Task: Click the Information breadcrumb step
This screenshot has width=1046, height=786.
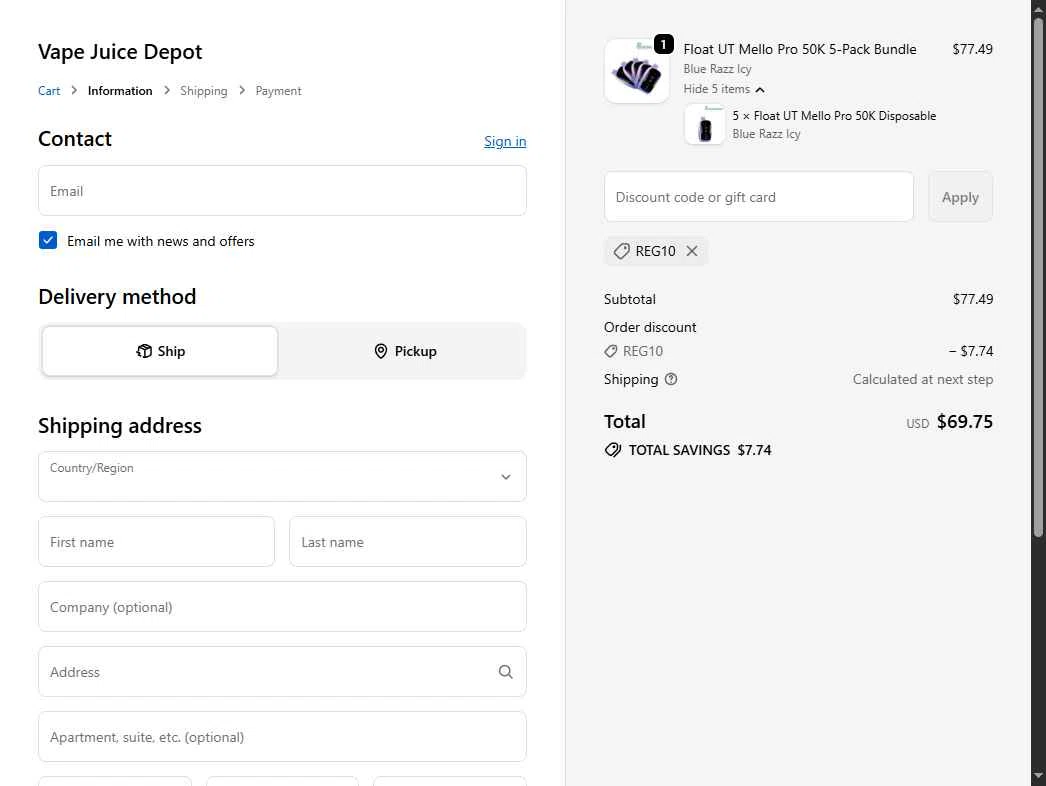Action: [x=120, y=91]
